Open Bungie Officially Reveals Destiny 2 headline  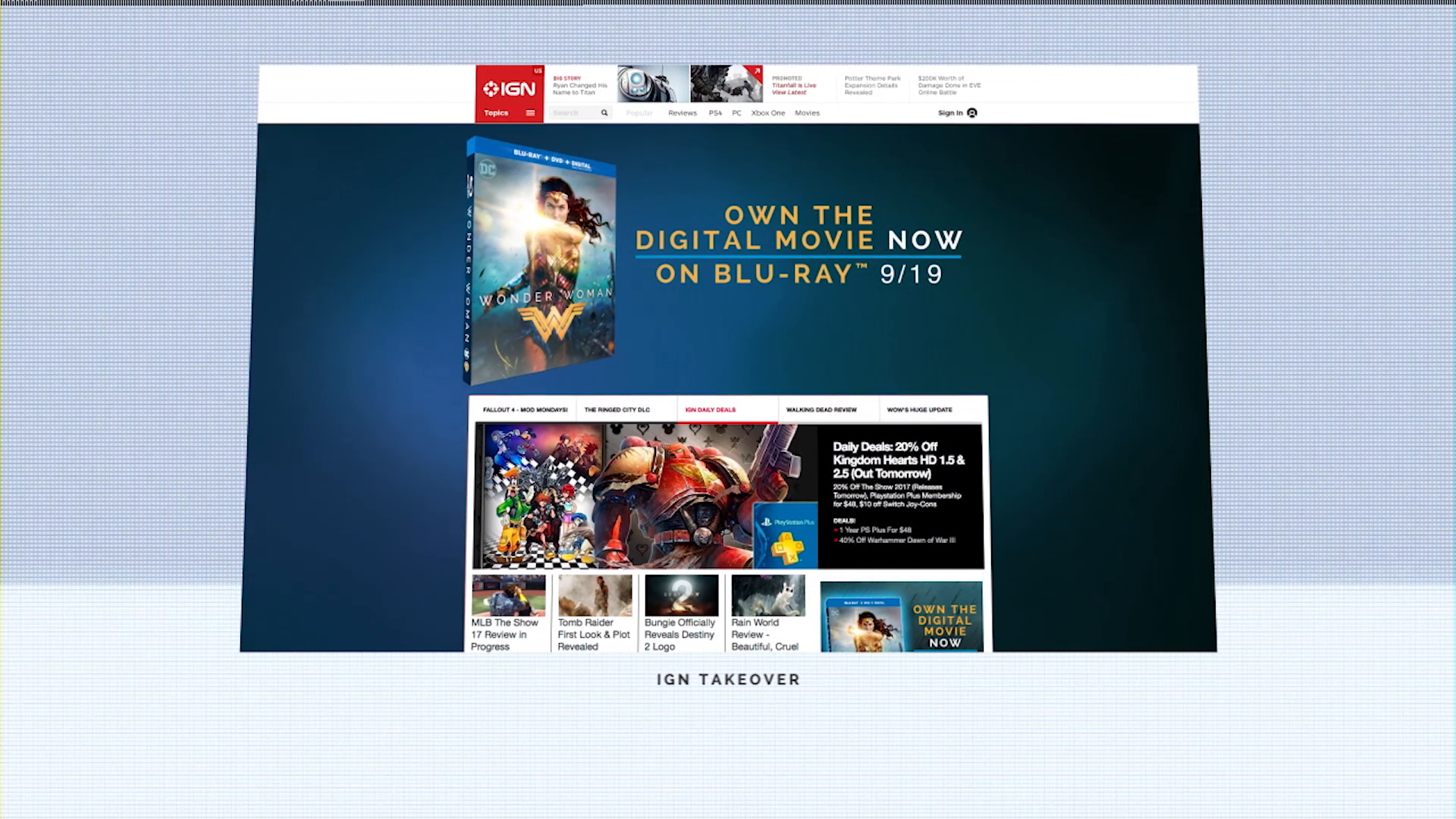click(x=679, y=635)
